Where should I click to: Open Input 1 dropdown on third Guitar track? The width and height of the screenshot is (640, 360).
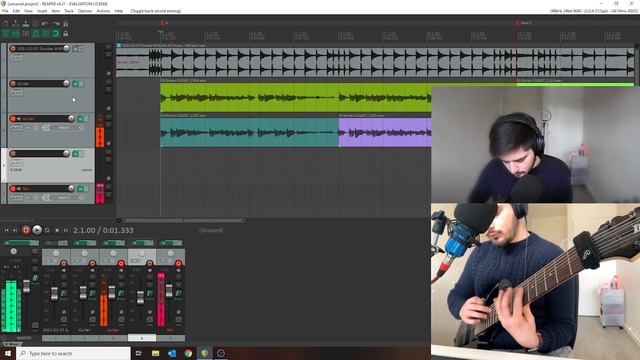pyautogui.click(x=63, y=128)
